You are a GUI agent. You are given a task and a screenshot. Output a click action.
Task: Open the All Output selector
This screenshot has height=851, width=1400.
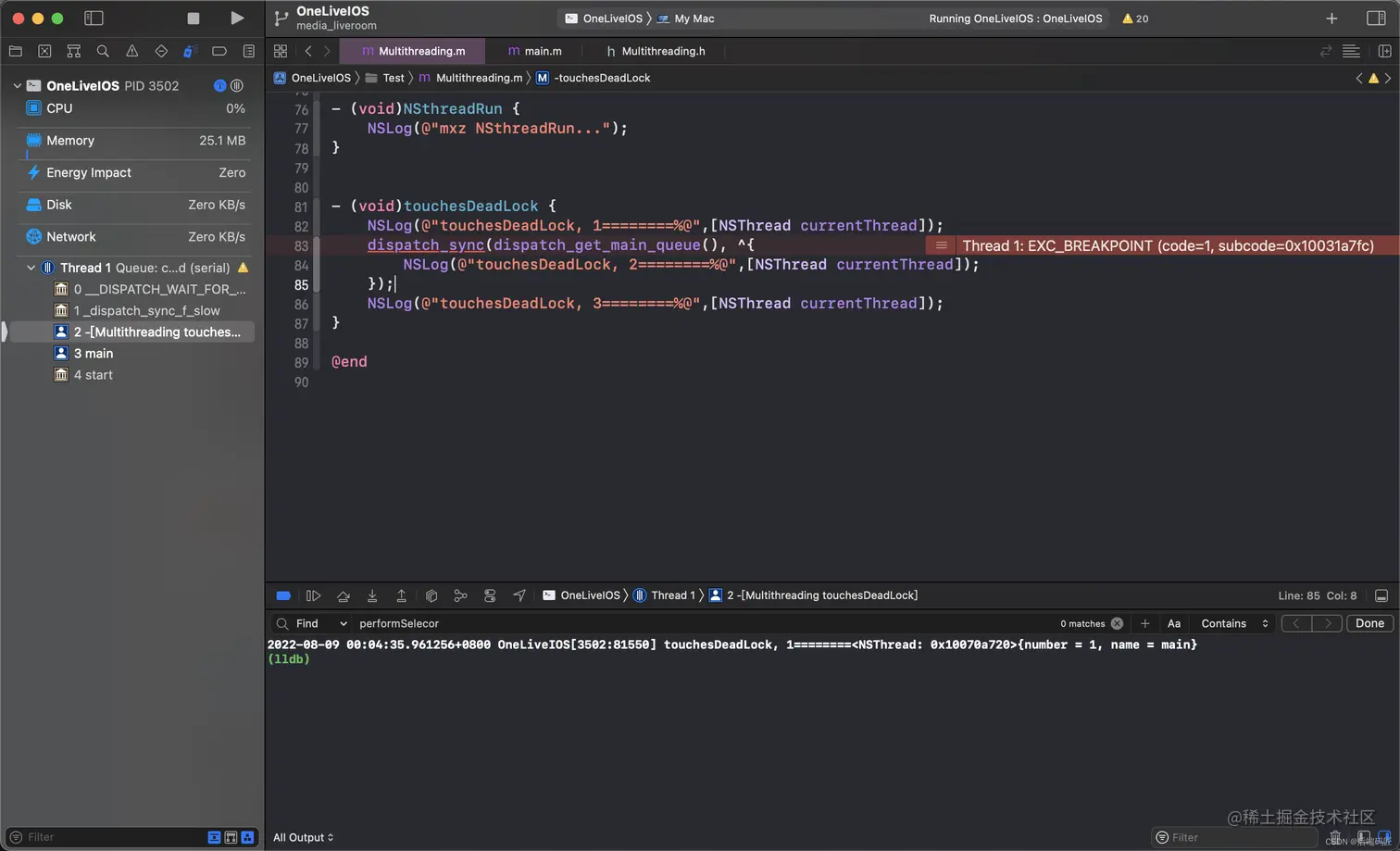click(303, 837)
